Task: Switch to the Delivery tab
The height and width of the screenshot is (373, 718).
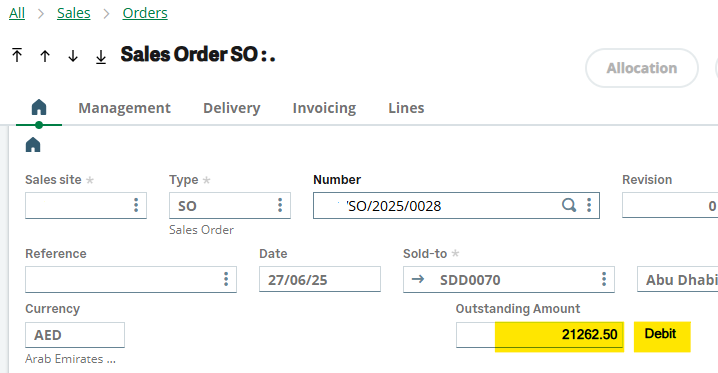Action: tap(232, 108)
